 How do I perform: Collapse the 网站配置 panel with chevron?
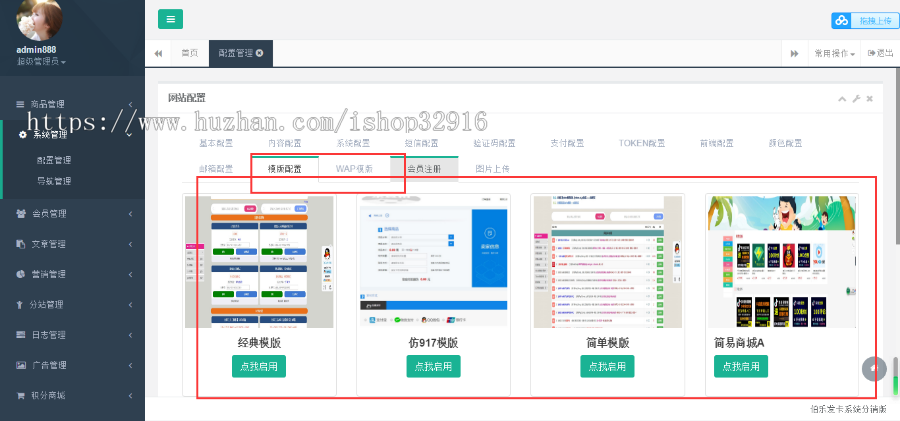pyautogui.click(x=842, y=99)
